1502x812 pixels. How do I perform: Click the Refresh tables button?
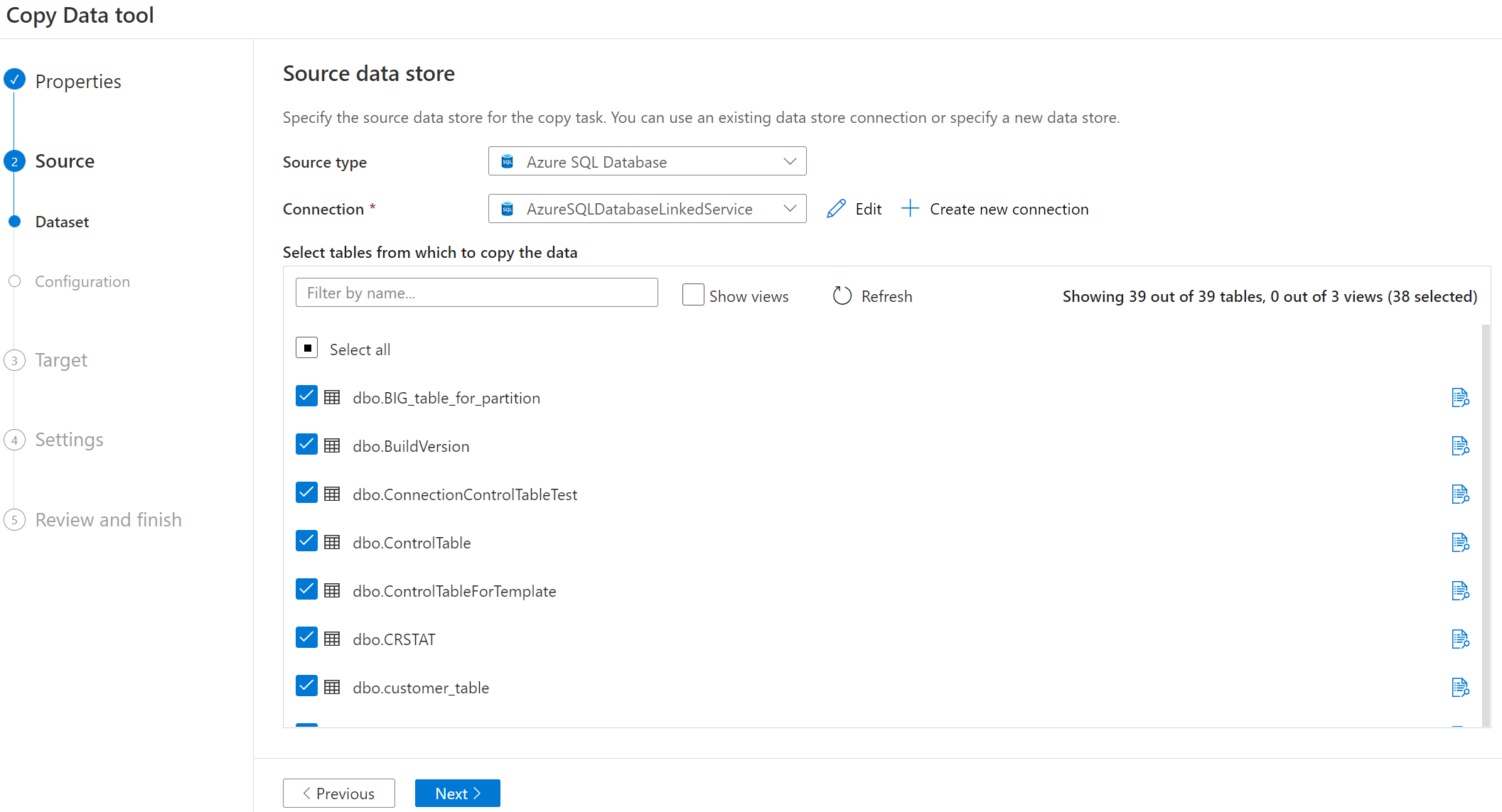[870, 295]
